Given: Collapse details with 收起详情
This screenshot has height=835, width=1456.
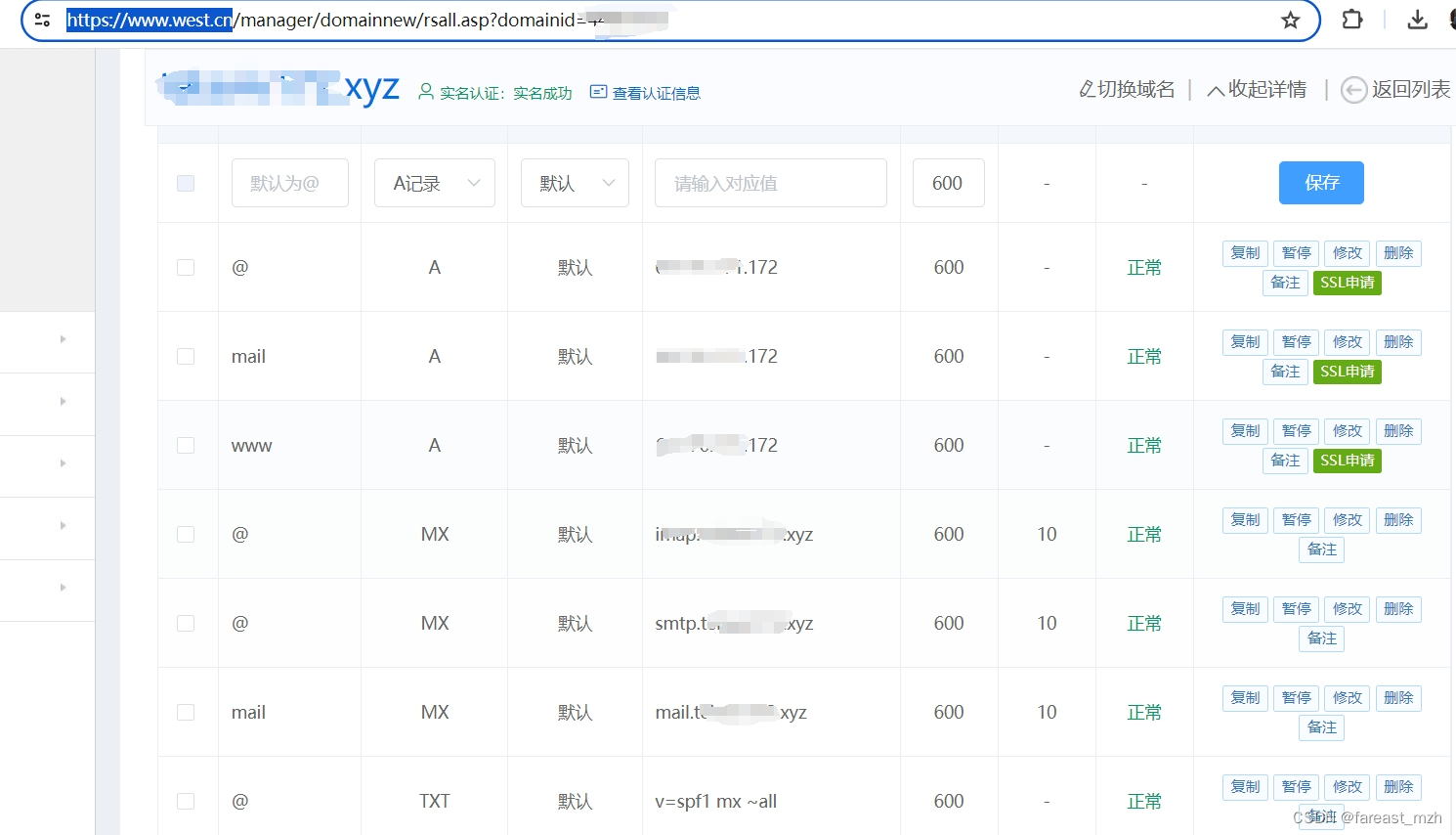Looking at the screenshot, I should click(x=1257, y=90).
